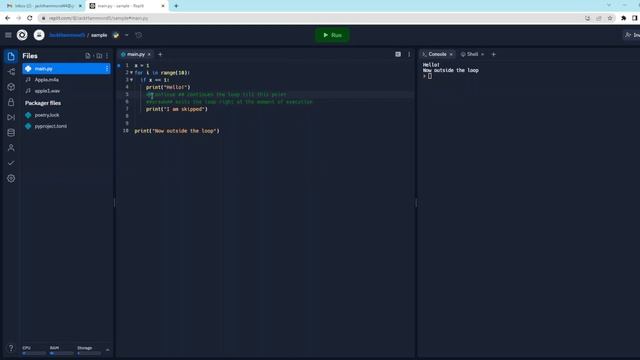Click the CPU usage bar

(34, 353)
